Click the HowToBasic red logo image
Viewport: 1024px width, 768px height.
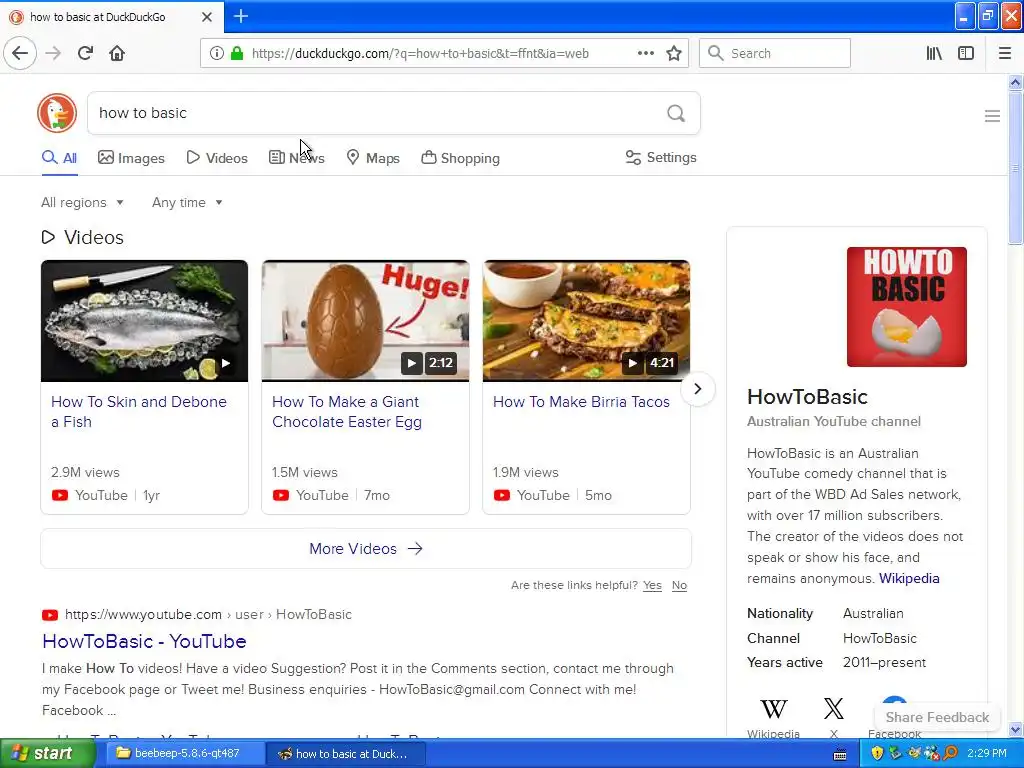tap(906, 307)
